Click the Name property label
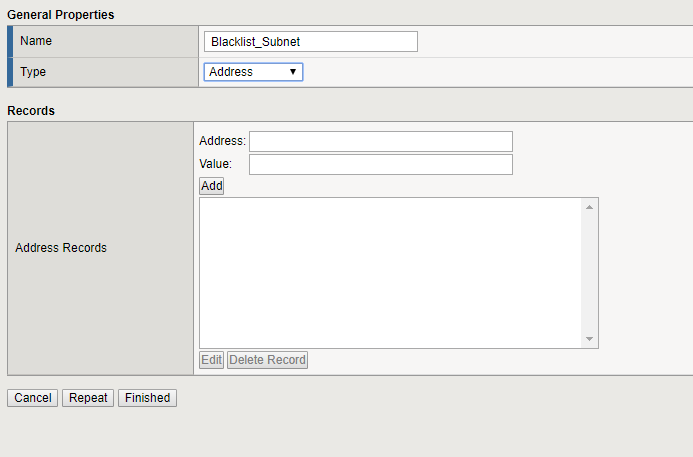The width and height of the screenshot is (693, 457). (36, 41)
